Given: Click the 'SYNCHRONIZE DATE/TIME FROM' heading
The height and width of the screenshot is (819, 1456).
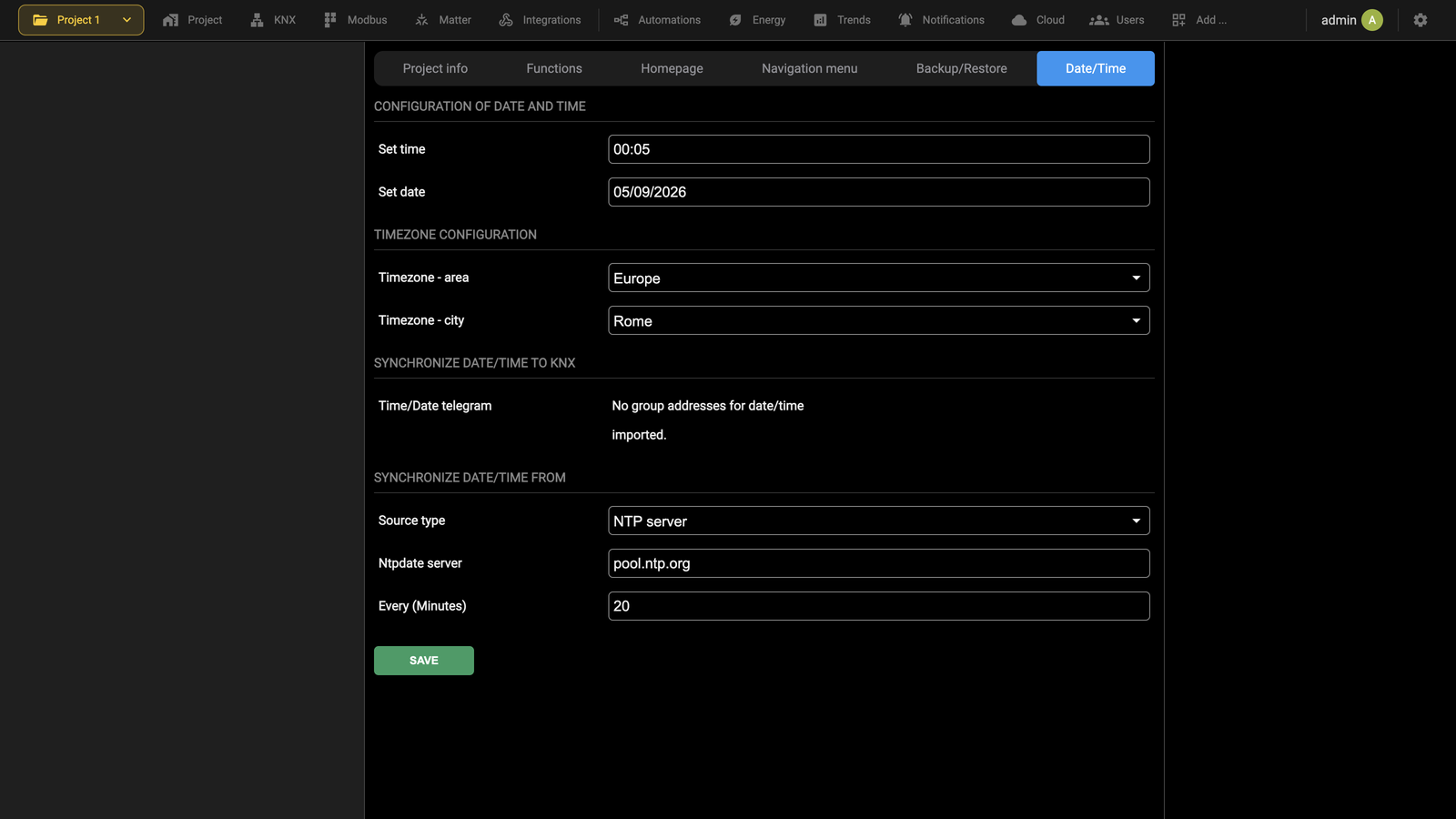Looking at the screenshot, I should 470,478.
